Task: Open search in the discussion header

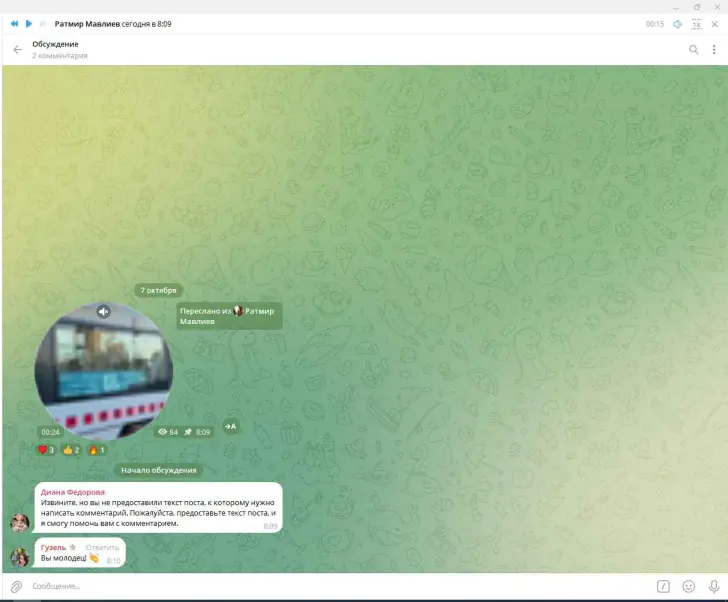Action: 693,50
